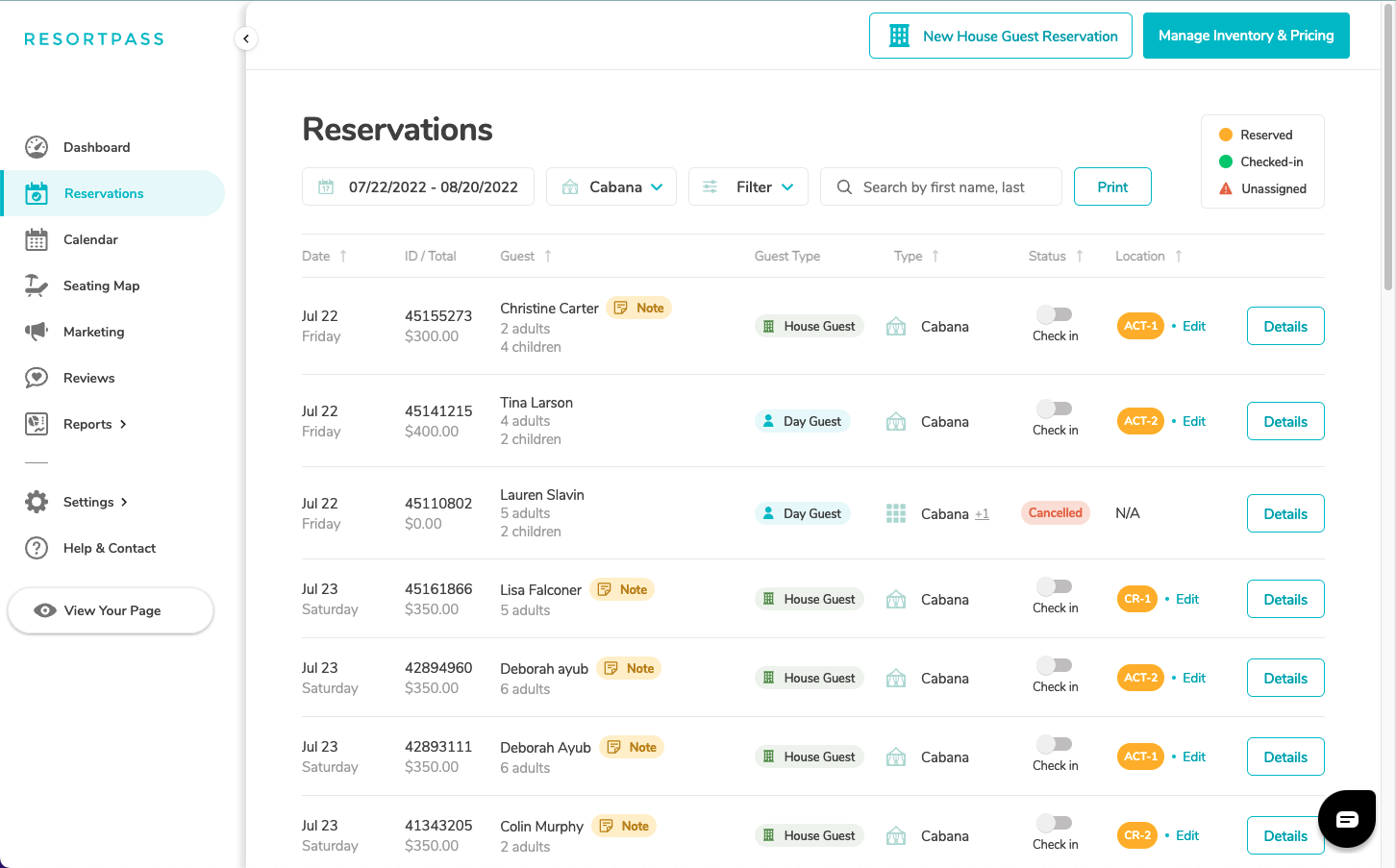Click the building icon in Christine Carter House Guest tag

(x=768, y=326)
